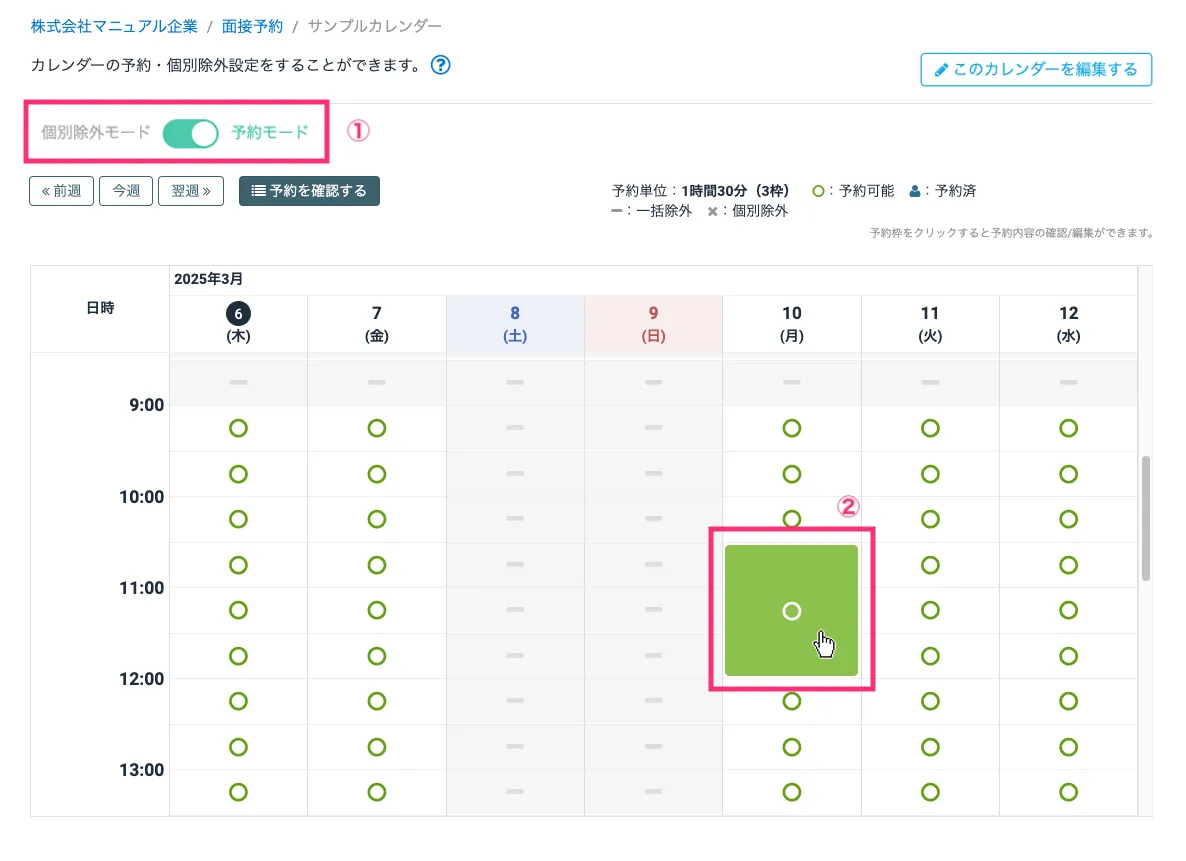Toggle the 個別除外モード / 予約モード switch

pyautogui.click(x=190, y=132)
